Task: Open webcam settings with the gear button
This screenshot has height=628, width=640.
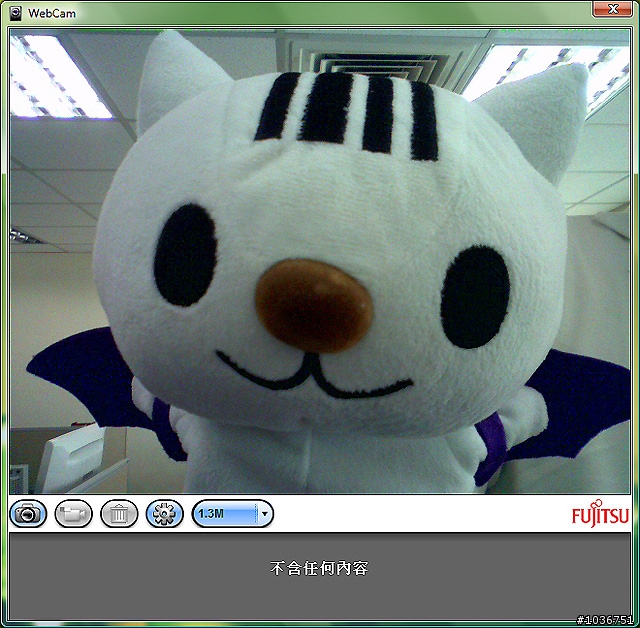Action: coord(164,513)
